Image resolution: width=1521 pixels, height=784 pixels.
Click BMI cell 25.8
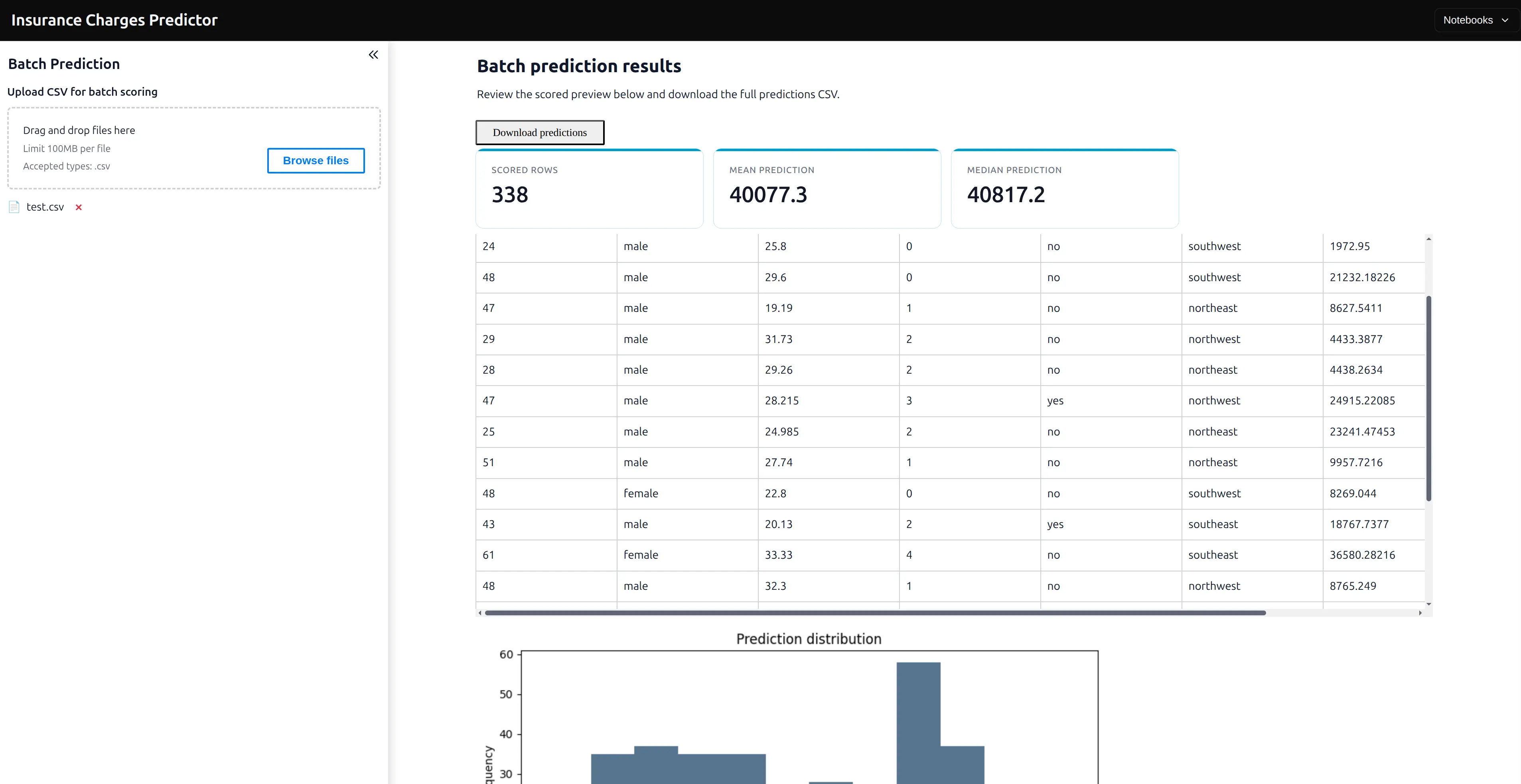pos(829,246)
